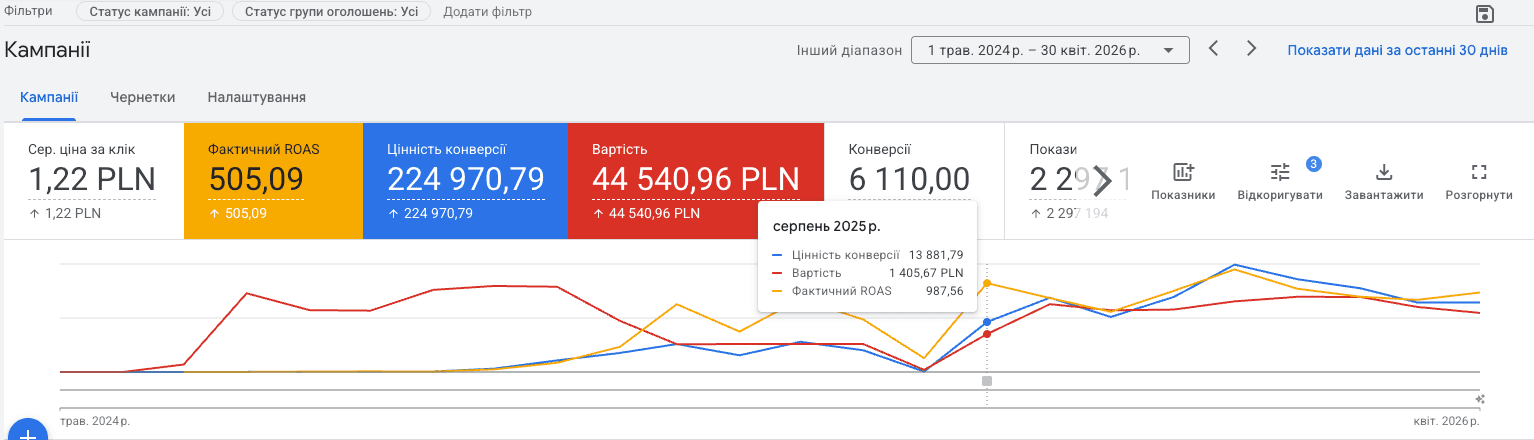This screenshot has height=440, width=1534.
Task: Click the chart insights sparkle icon
Action: click(1481, 398)
